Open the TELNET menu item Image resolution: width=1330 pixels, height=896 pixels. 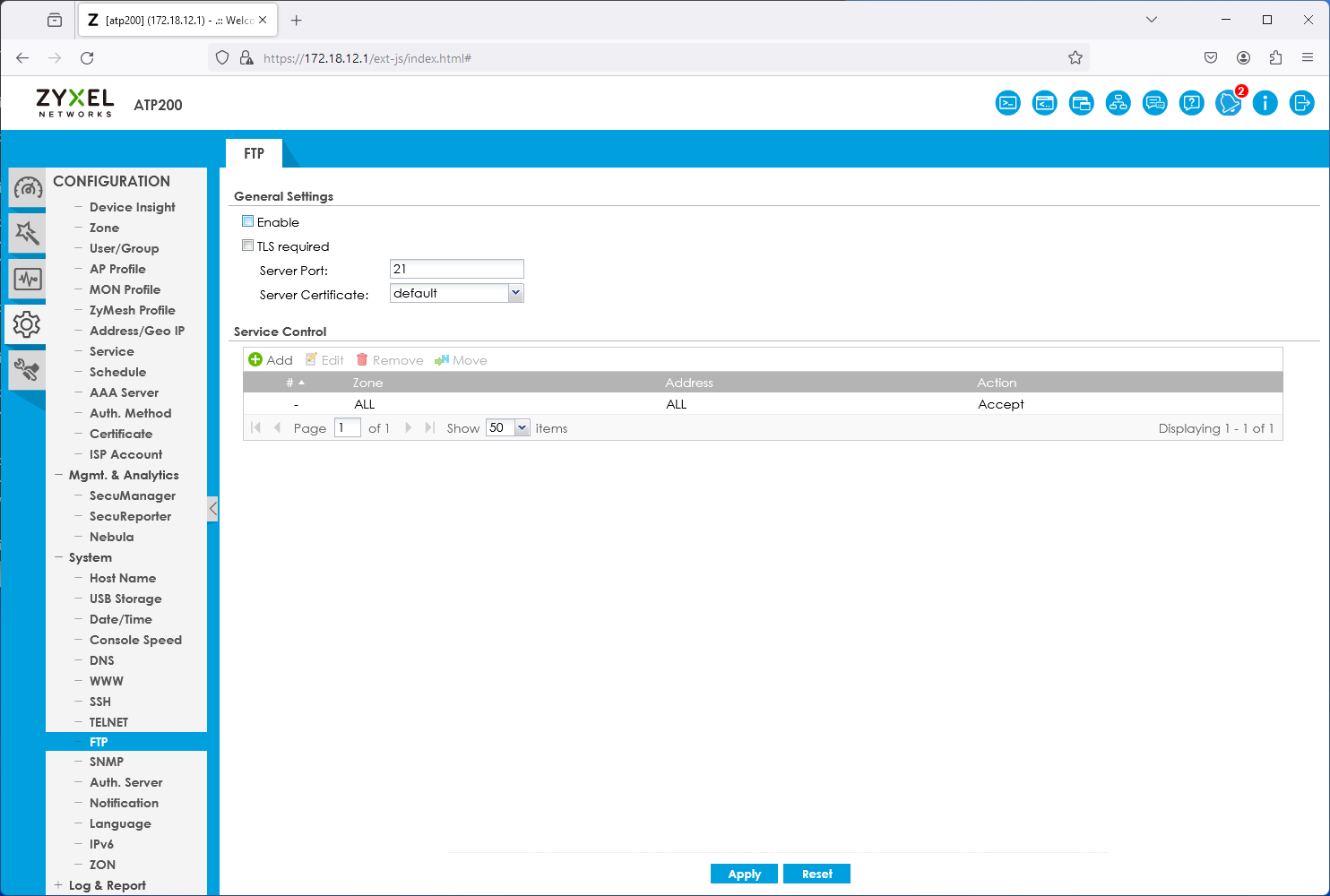[x=108, y=722]
